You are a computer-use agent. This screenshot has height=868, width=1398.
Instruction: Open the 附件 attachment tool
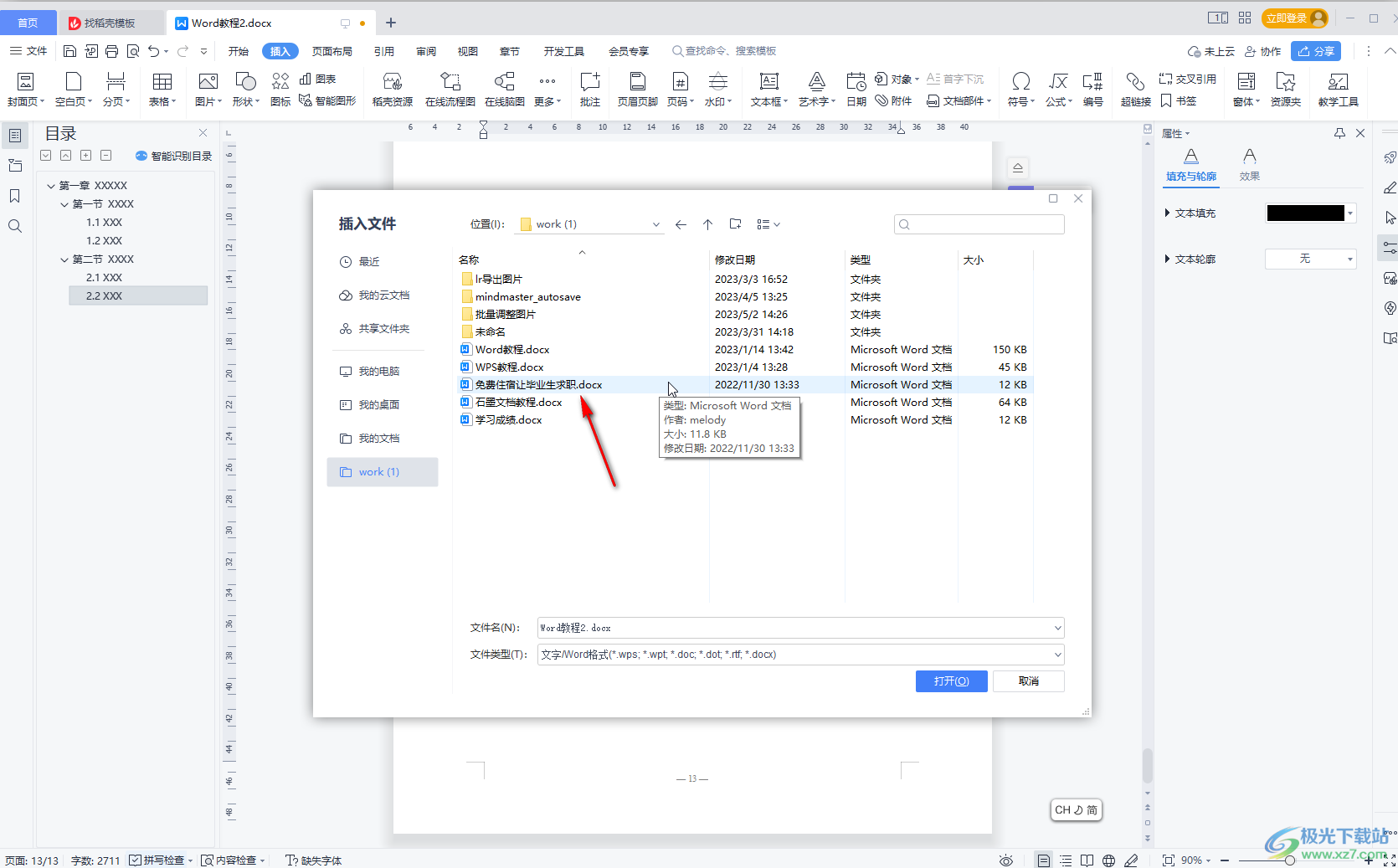click(893, 100)
